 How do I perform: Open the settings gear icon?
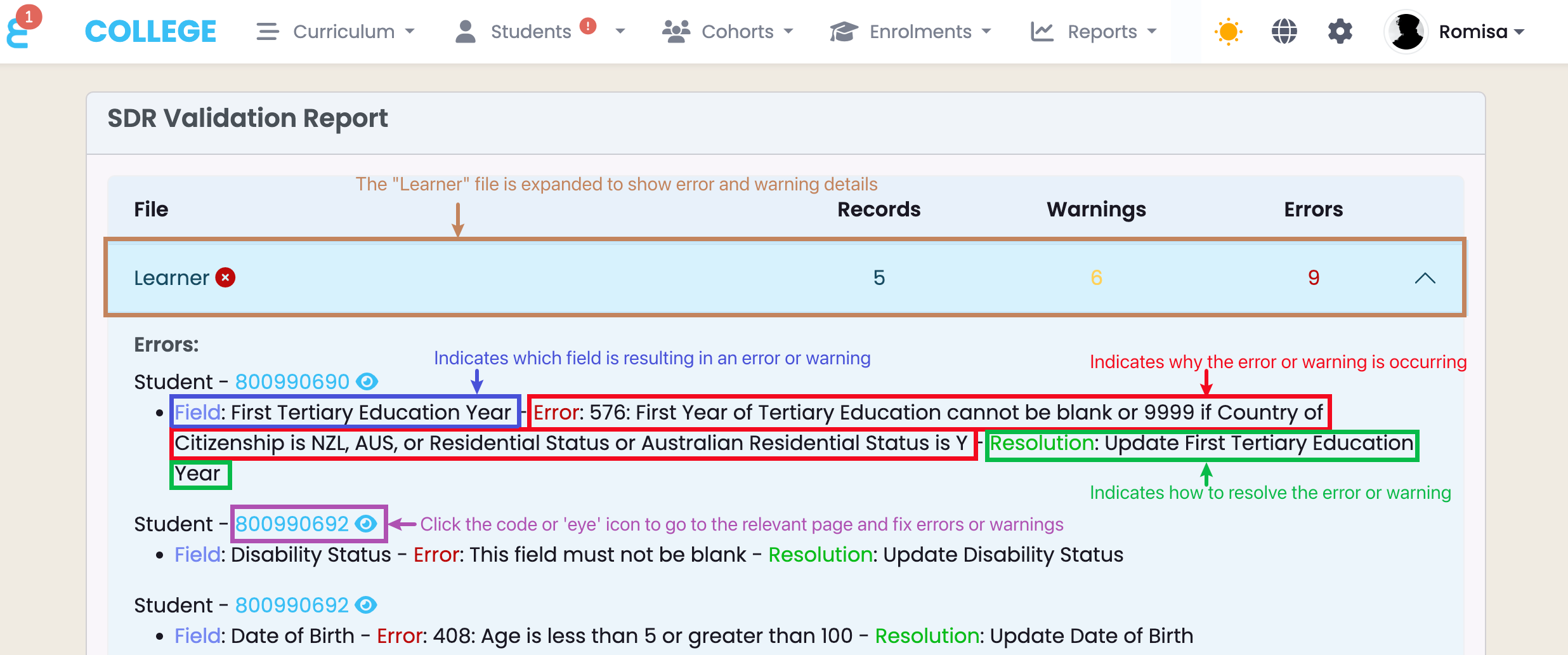[x=1340, y=32]
